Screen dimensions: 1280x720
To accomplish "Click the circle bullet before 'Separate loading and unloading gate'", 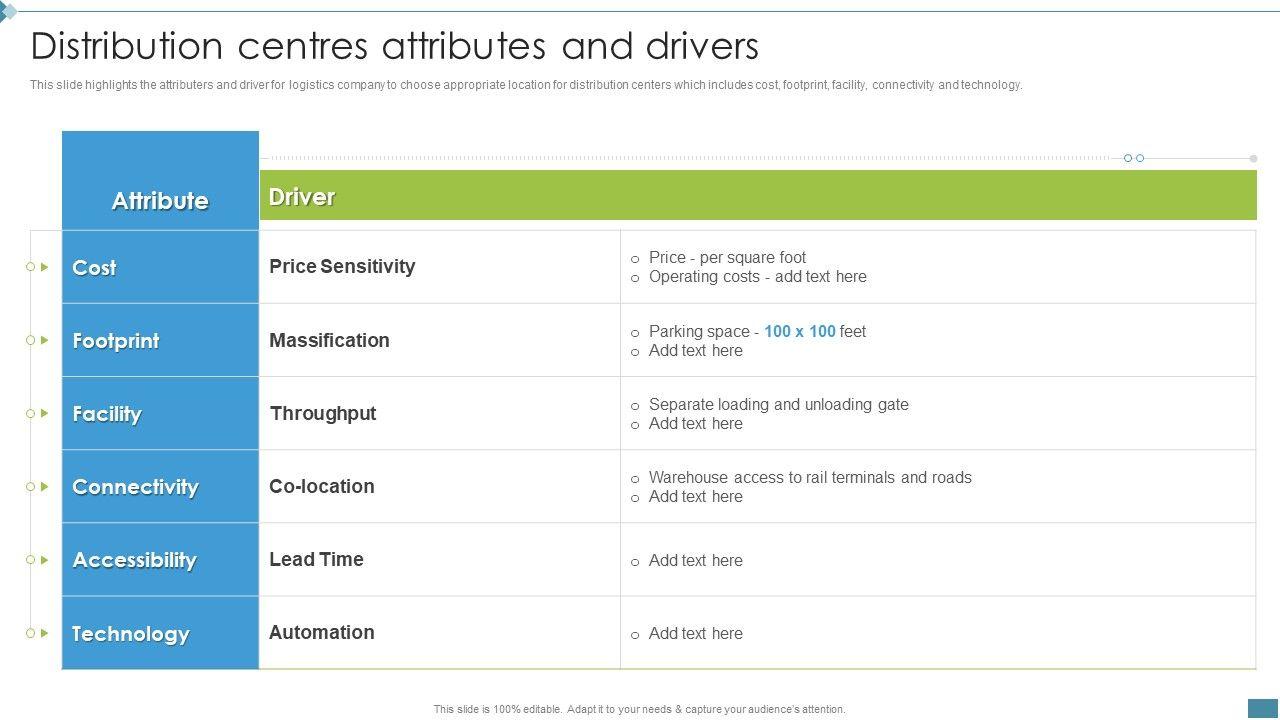I will tap(635, 406).
